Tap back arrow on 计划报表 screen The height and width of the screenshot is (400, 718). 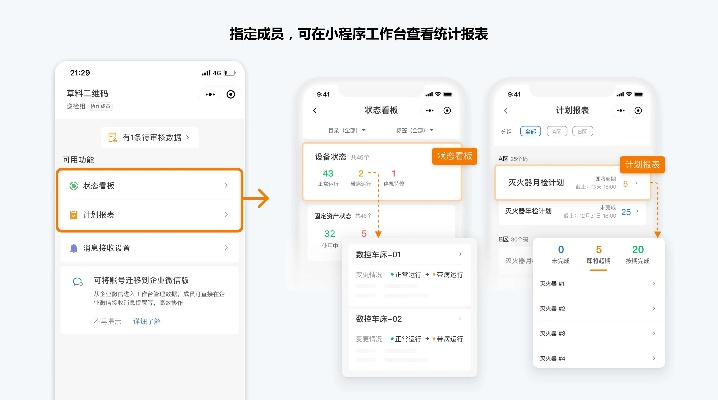(x=507, y=110)
